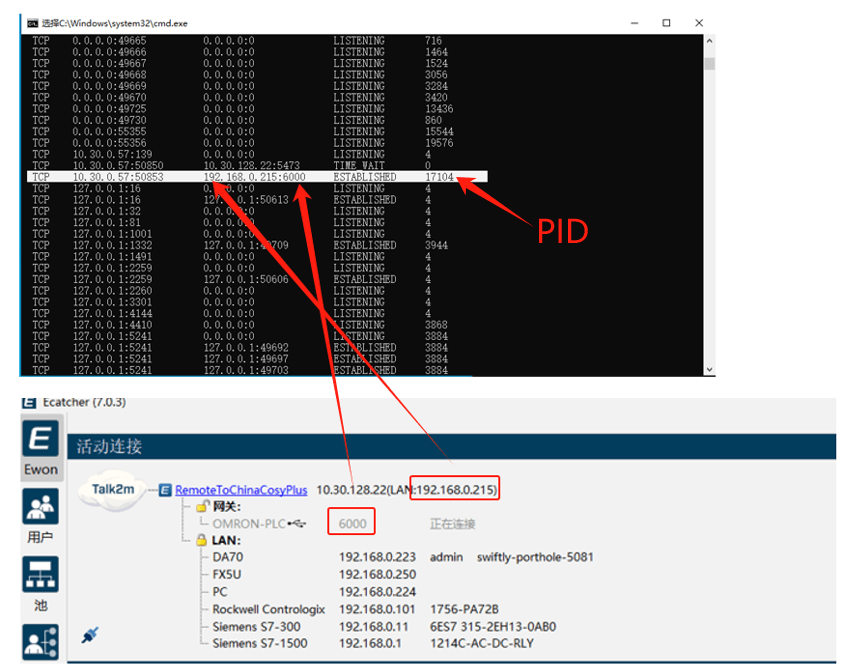Viewport: 841px width, 670px height.
Task: Select the Siemens S7-300 device
Action: click(256, 627)
